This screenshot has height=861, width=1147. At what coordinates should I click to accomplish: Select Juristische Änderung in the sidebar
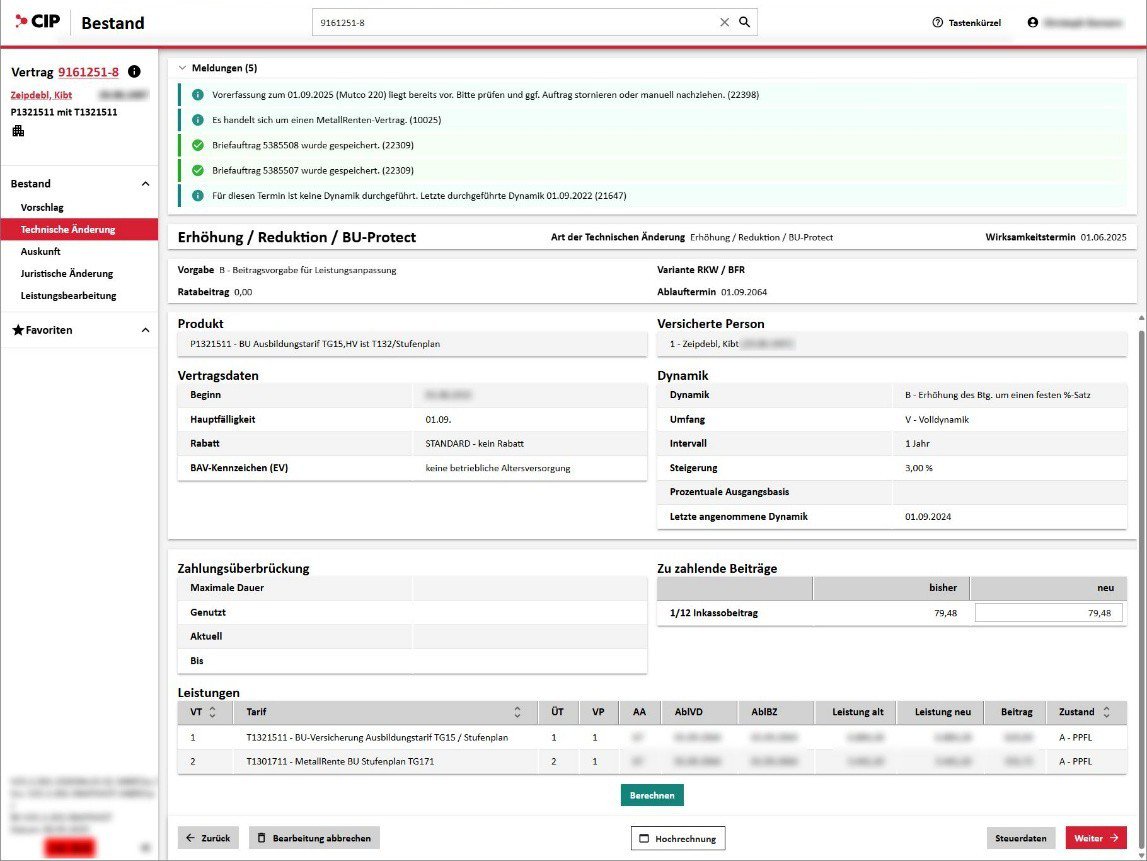coord(66,273)
